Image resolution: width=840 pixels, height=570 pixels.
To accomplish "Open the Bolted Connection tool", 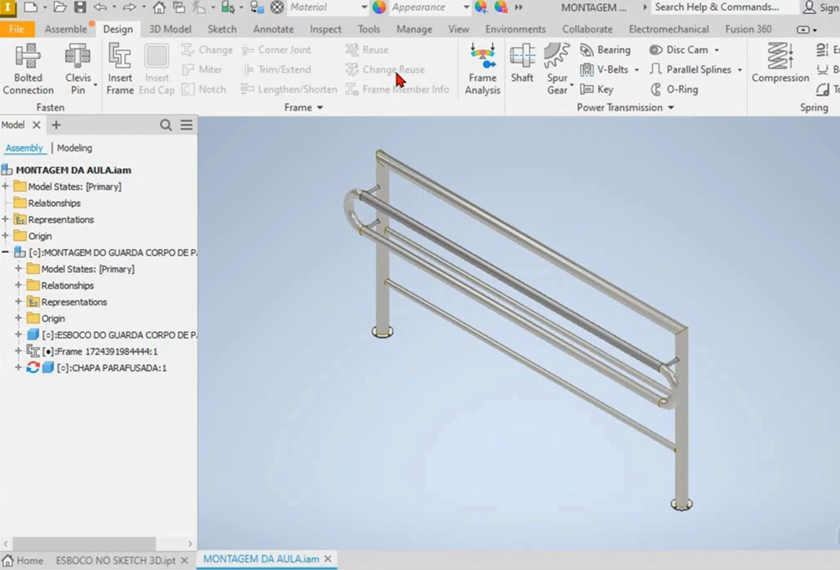I will 28,68.
